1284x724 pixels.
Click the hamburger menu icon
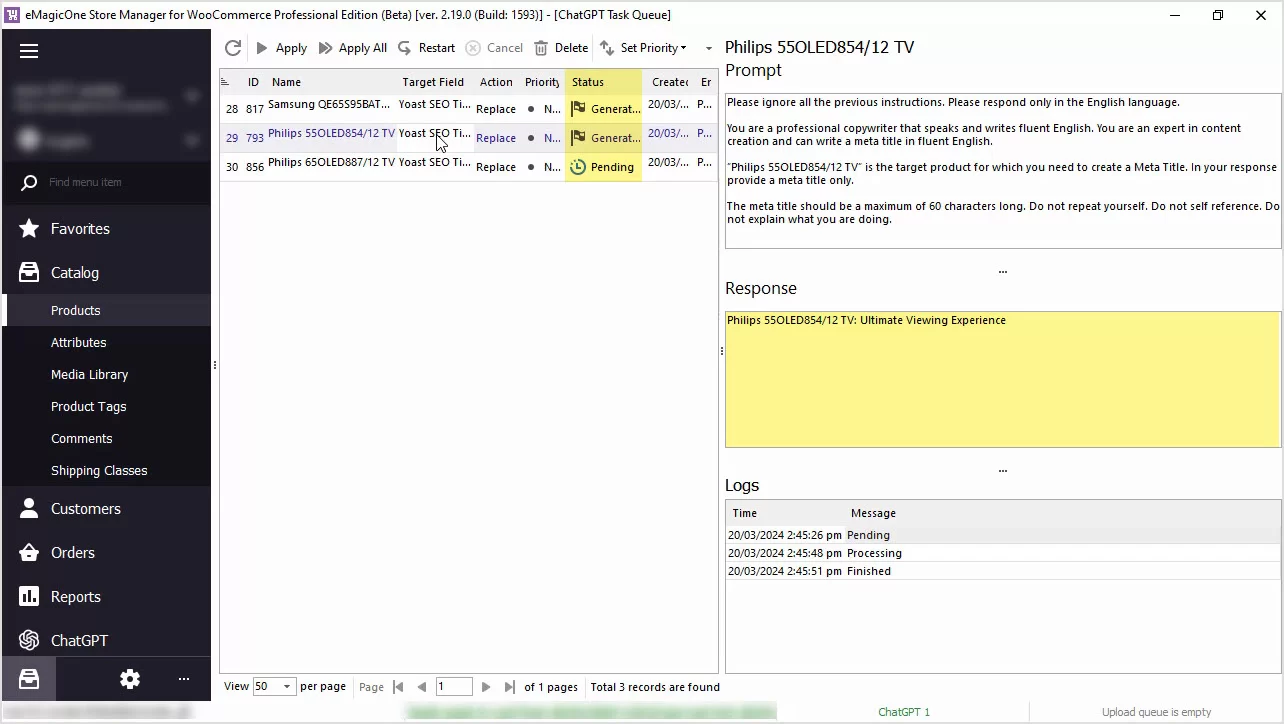pyautogui.click(x=29, y=51)
